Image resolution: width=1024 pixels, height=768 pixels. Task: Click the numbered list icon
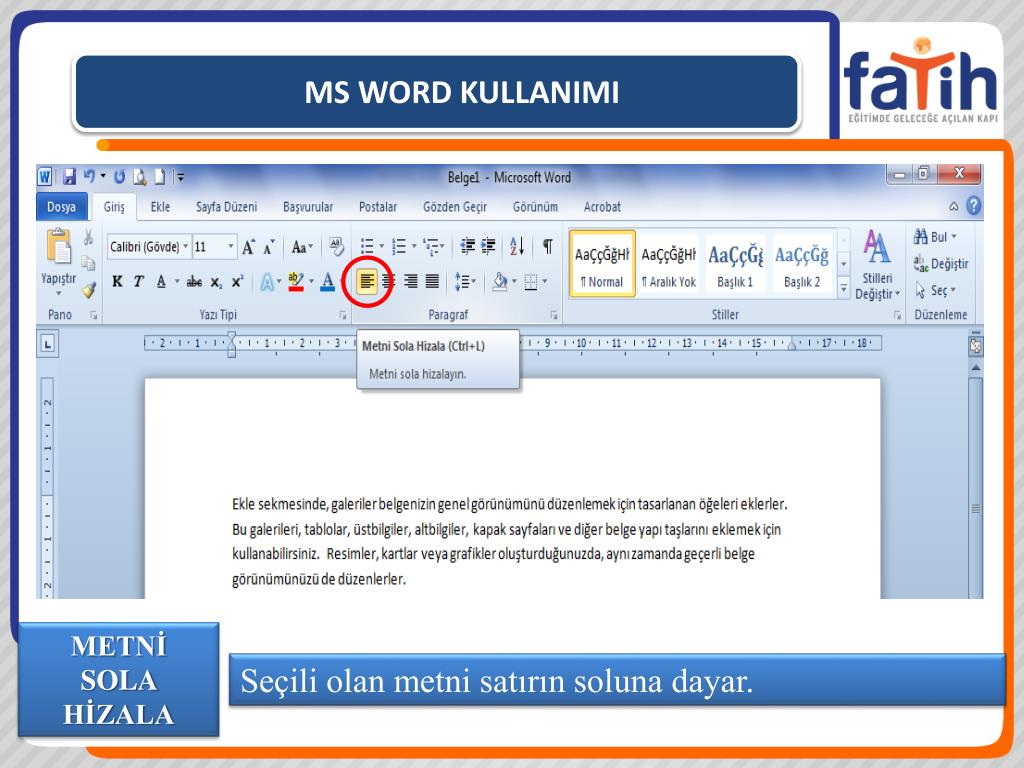(399, 246)
